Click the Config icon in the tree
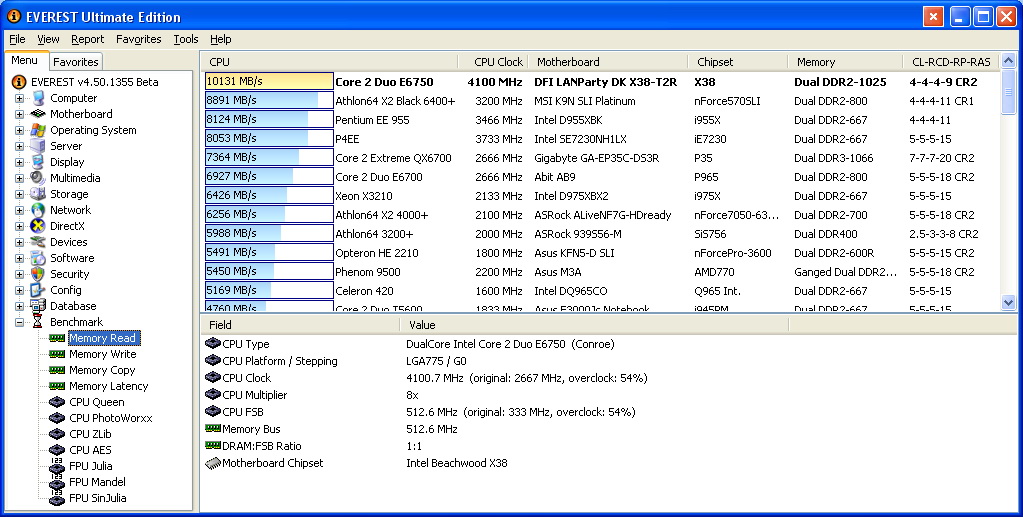The width and height of the screenshot is (1023, 517). (x=38, y=290)
